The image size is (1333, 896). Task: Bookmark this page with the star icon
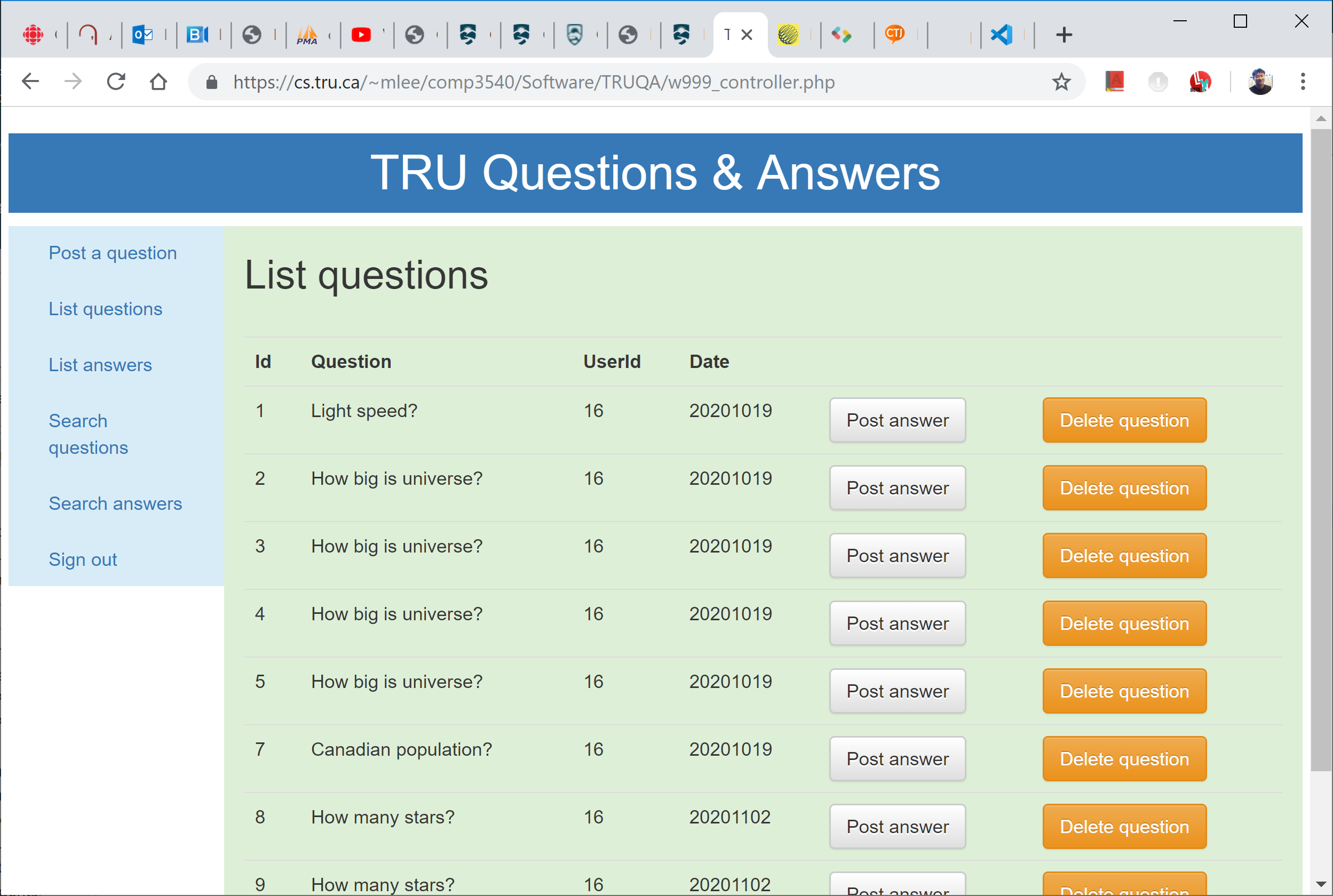(1061, 82)
